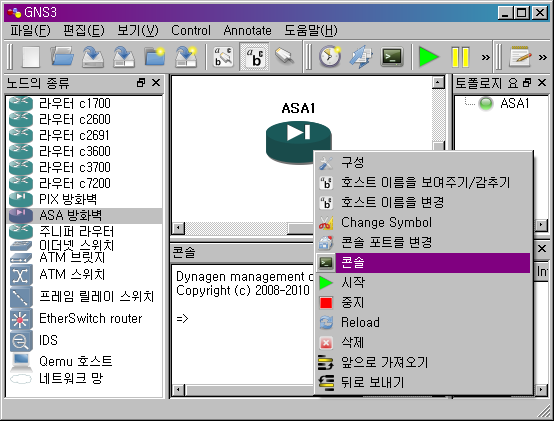
Task: Open the 파일(F) menu
Action: [x=30, y=31]
